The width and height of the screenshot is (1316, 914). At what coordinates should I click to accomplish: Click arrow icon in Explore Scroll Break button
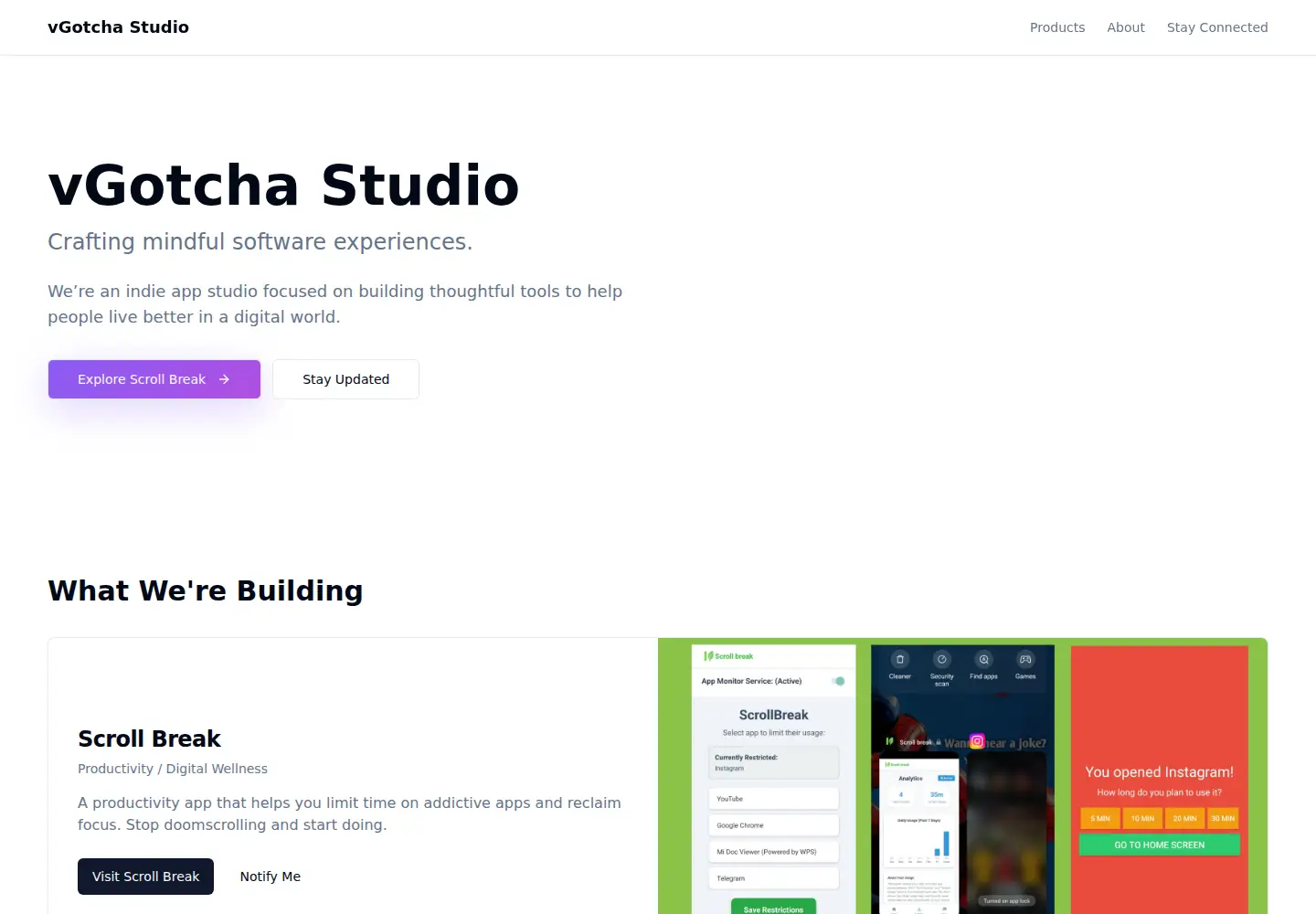point(224,379)
